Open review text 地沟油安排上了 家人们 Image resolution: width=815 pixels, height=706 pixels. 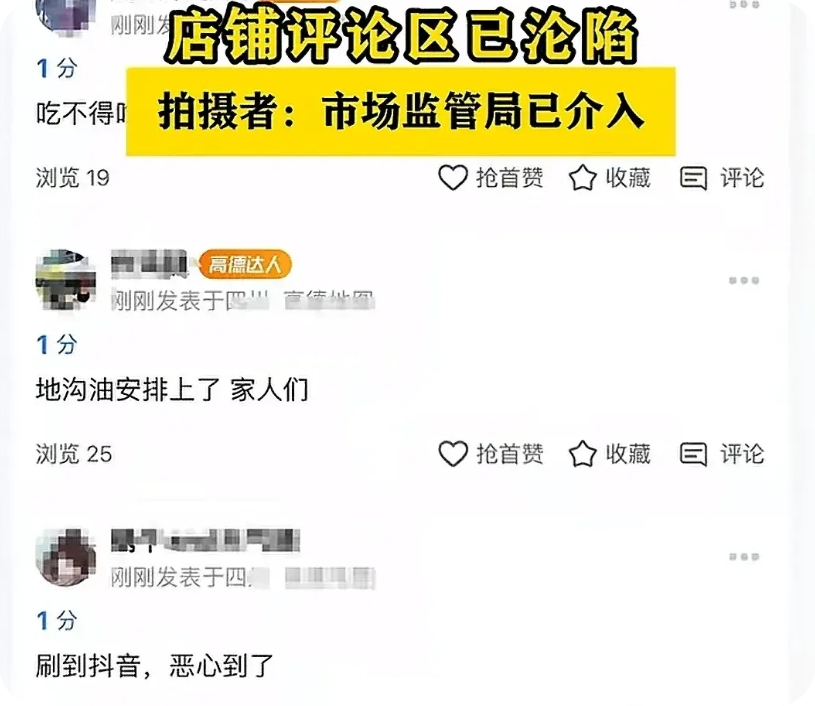point(172,390)
